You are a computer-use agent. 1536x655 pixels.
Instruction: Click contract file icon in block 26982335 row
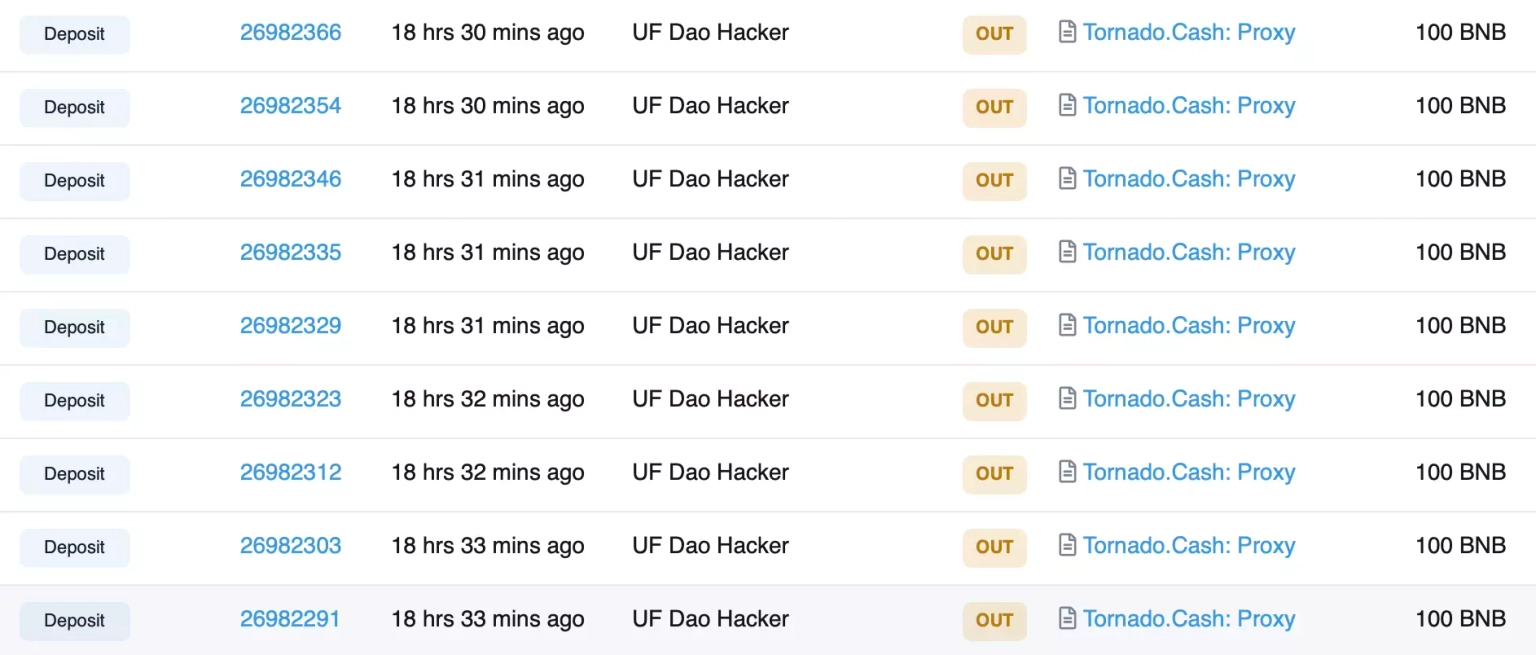(x=1067, y=252)
